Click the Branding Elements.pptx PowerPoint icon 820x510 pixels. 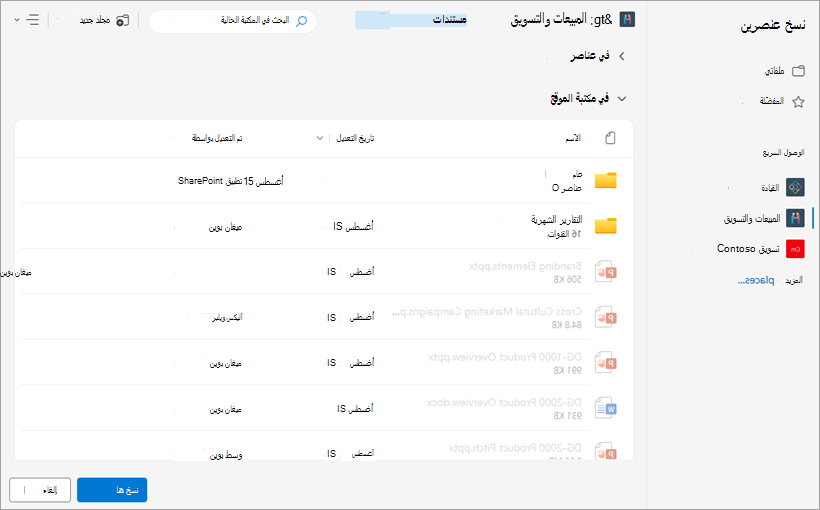tap(606, 271)
